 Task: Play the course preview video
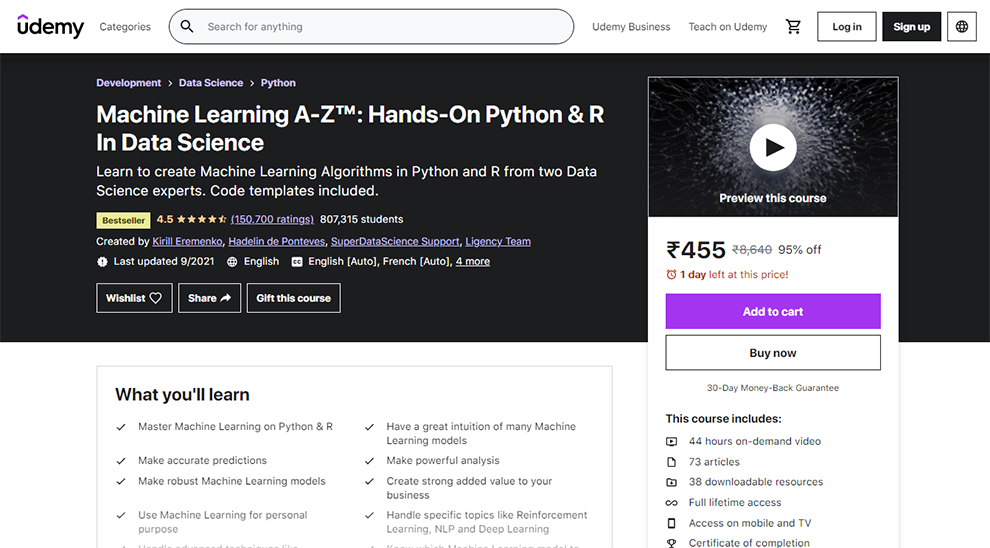[773, 147]
